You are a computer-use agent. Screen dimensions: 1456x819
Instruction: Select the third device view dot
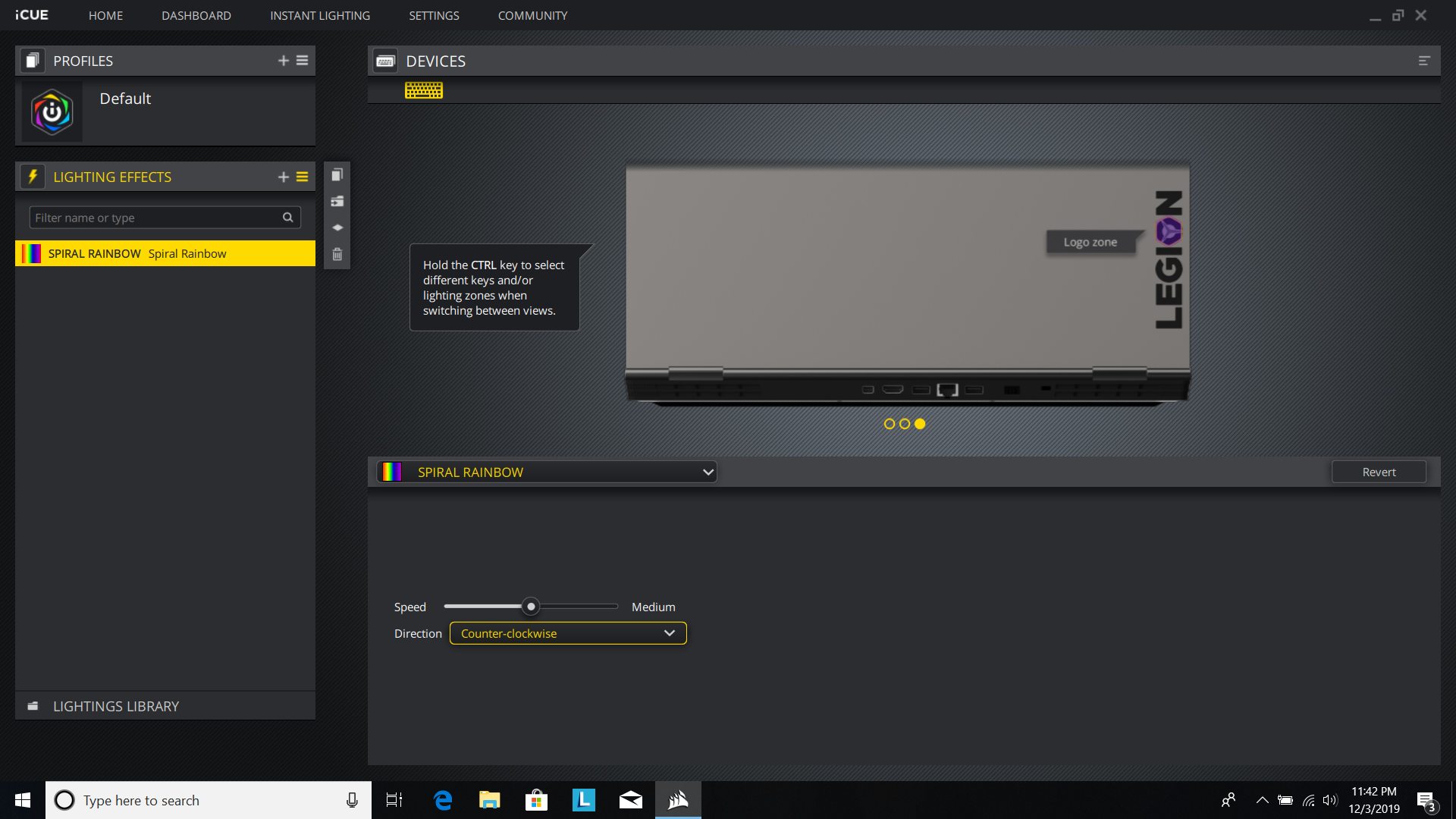(x=920, y=424)
